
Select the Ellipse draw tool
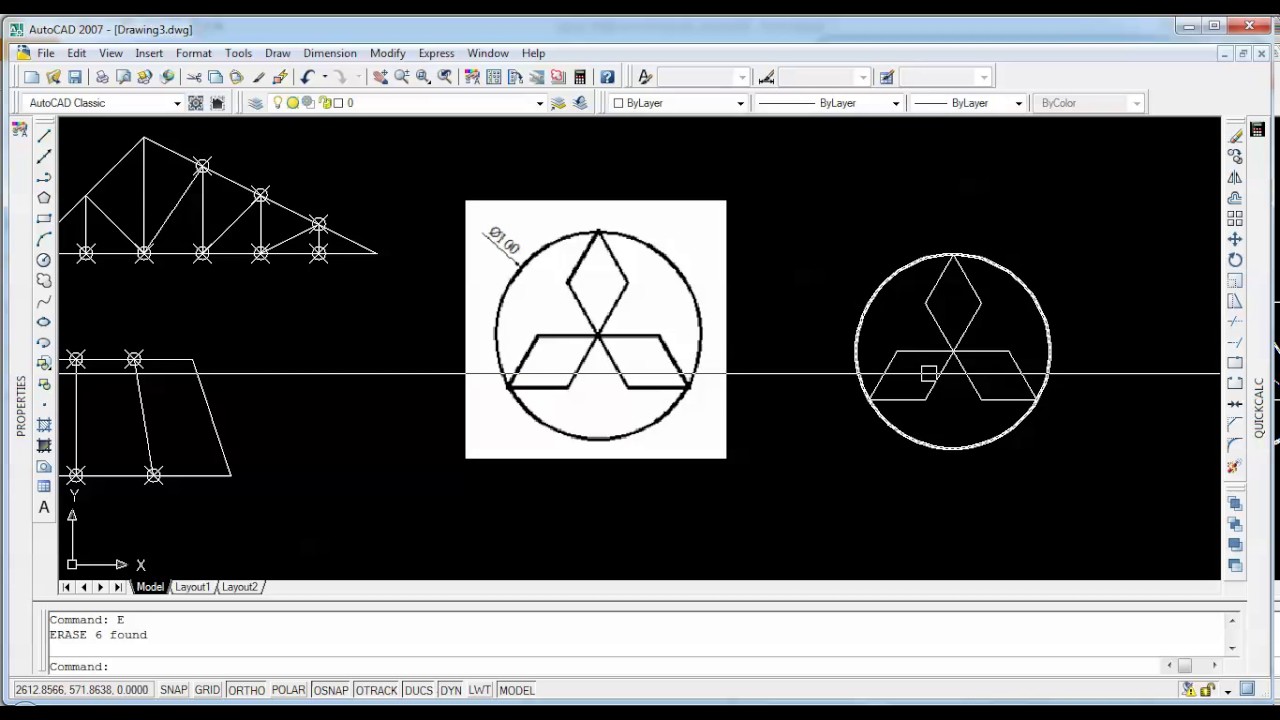click(44, 322)
